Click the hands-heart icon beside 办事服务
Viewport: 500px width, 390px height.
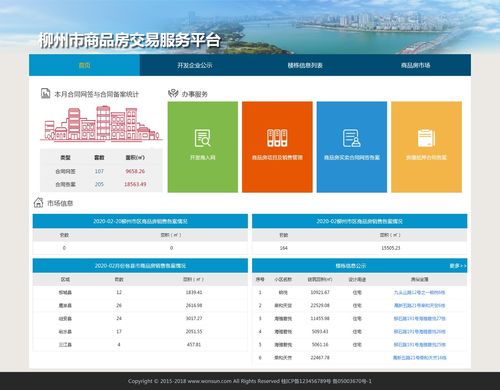tap(173, 94)
